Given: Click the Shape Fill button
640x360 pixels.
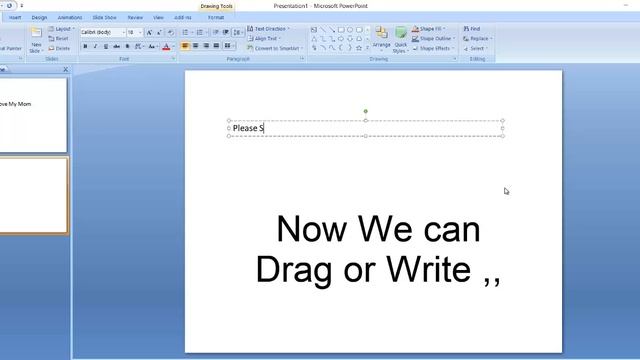Looking at the screenshot, I should coord(428,29).
